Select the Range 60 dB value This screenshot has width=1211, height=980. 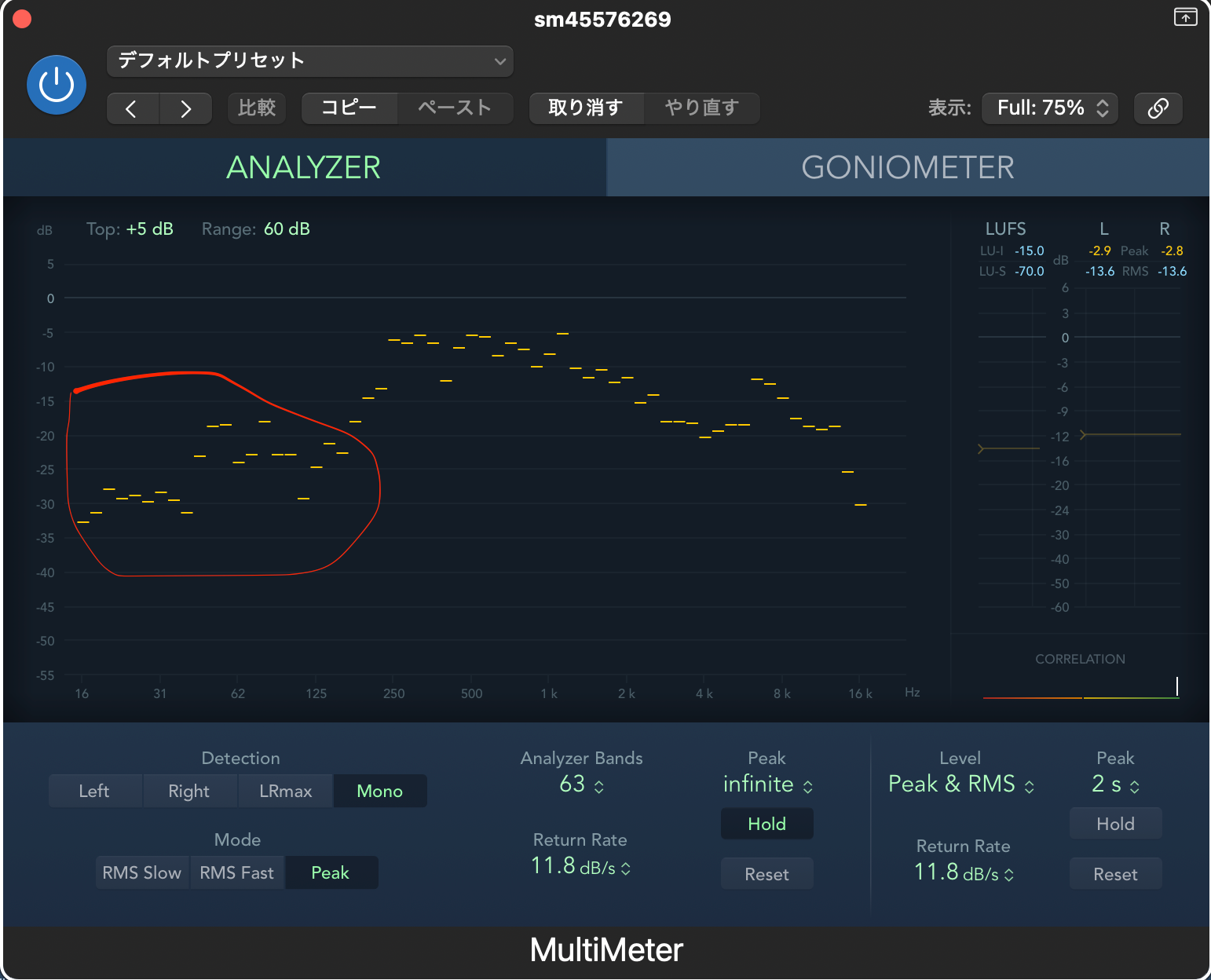click(x=287, y=229)
